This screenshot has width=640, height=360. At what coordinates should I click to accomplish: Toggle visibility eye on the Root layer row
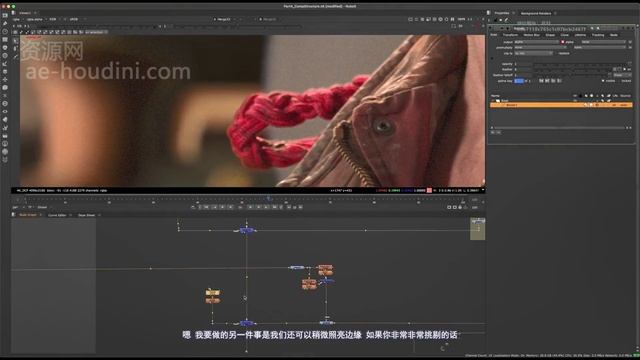click(575, 100)
